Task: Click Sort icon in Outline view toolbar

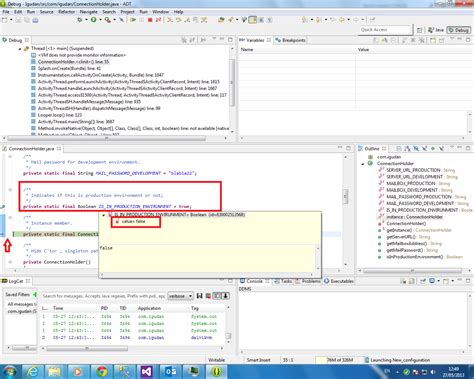Action: (407, 148)
